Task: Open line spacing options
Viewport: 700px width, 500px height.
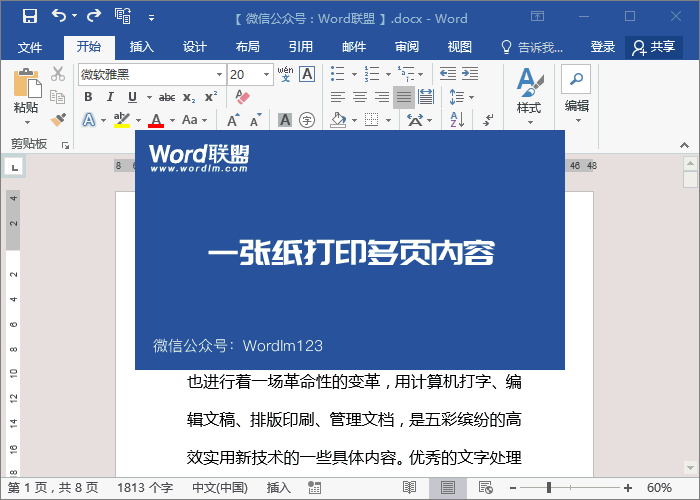Action: 461,97
